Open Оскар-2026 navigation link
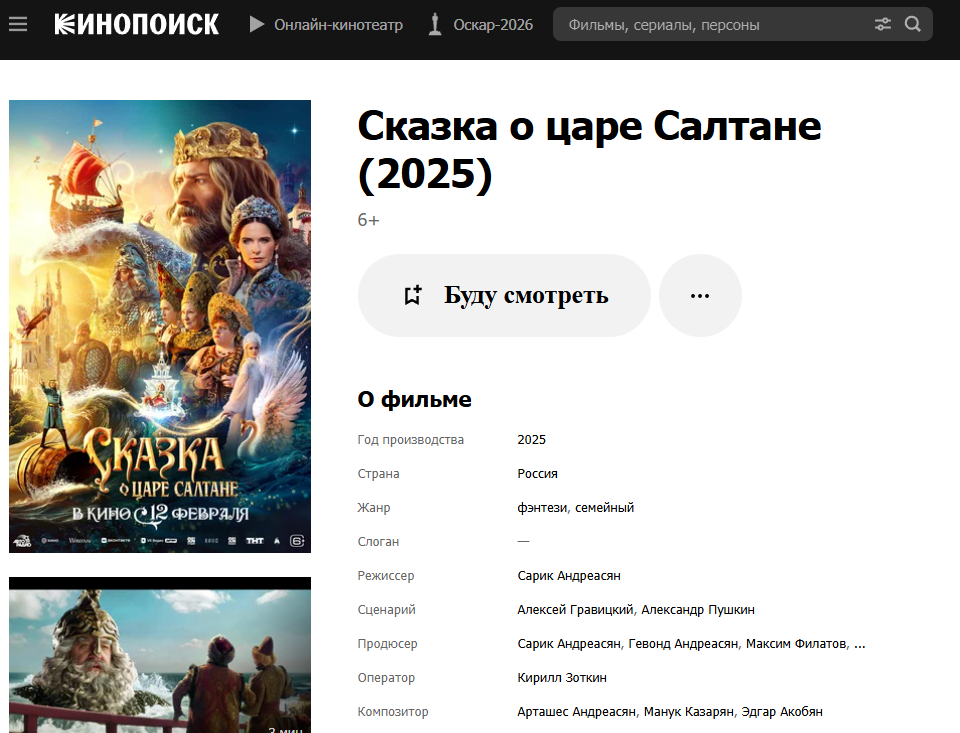The image size is (960, 733). tap(493, 25)
